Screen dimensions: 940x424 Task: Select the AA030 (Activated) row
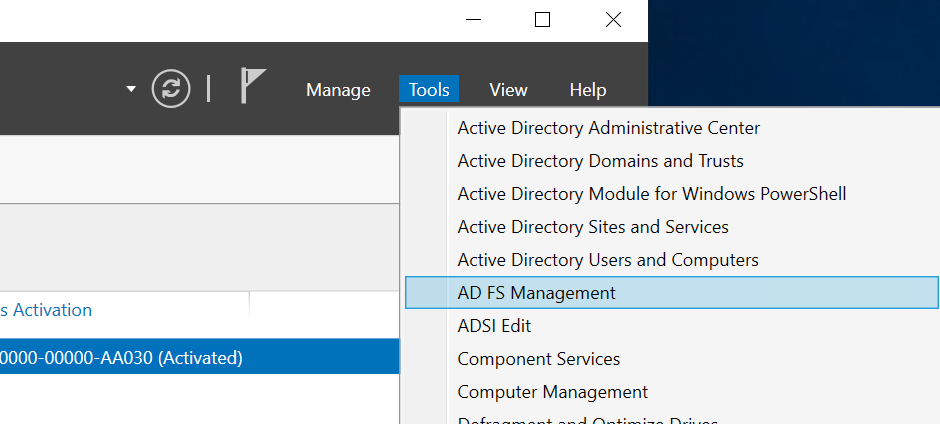[x=200, y=356]
